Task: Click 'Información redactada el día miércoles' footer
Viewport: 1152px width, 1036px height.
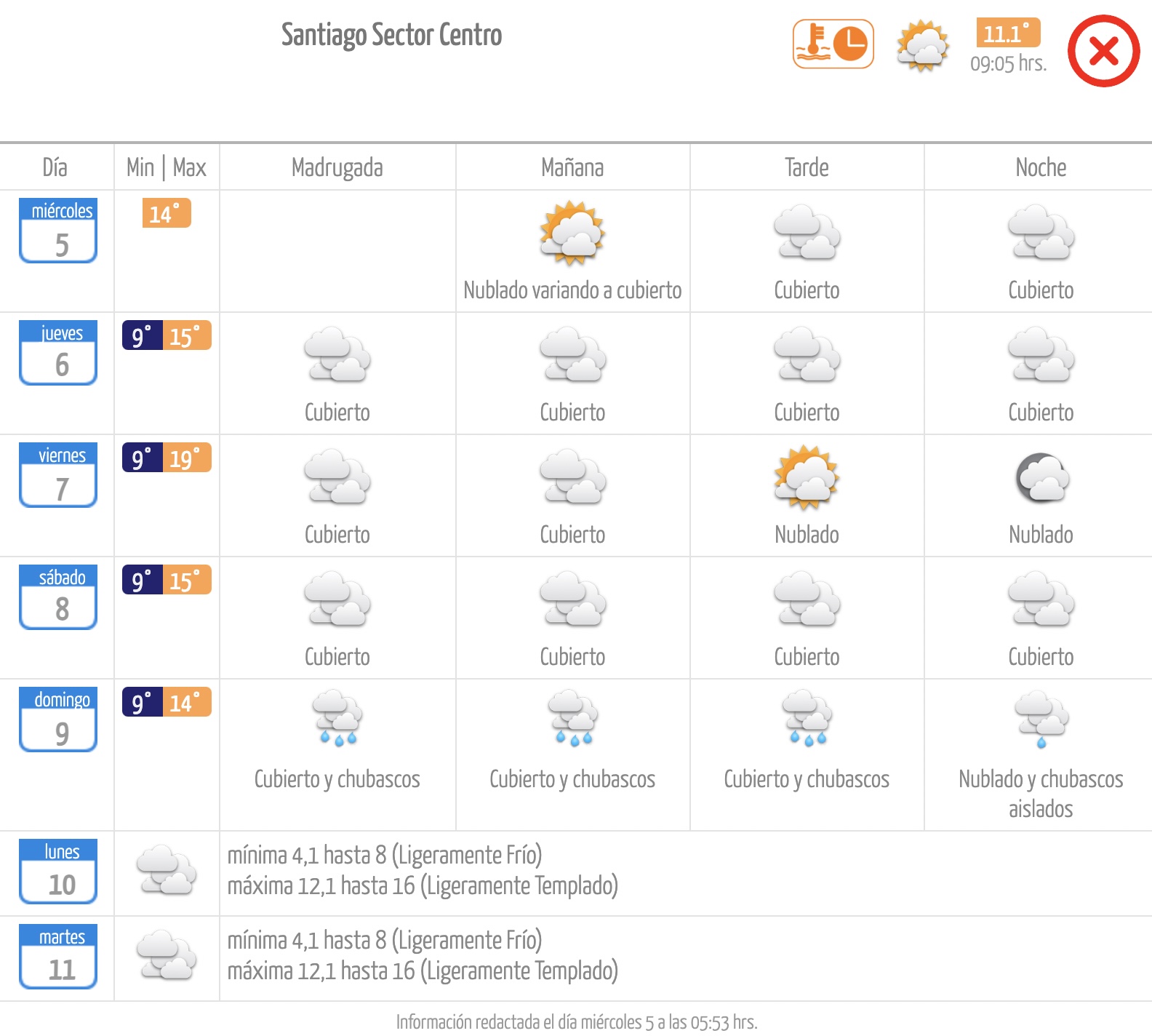Action: click(577, 1022)
